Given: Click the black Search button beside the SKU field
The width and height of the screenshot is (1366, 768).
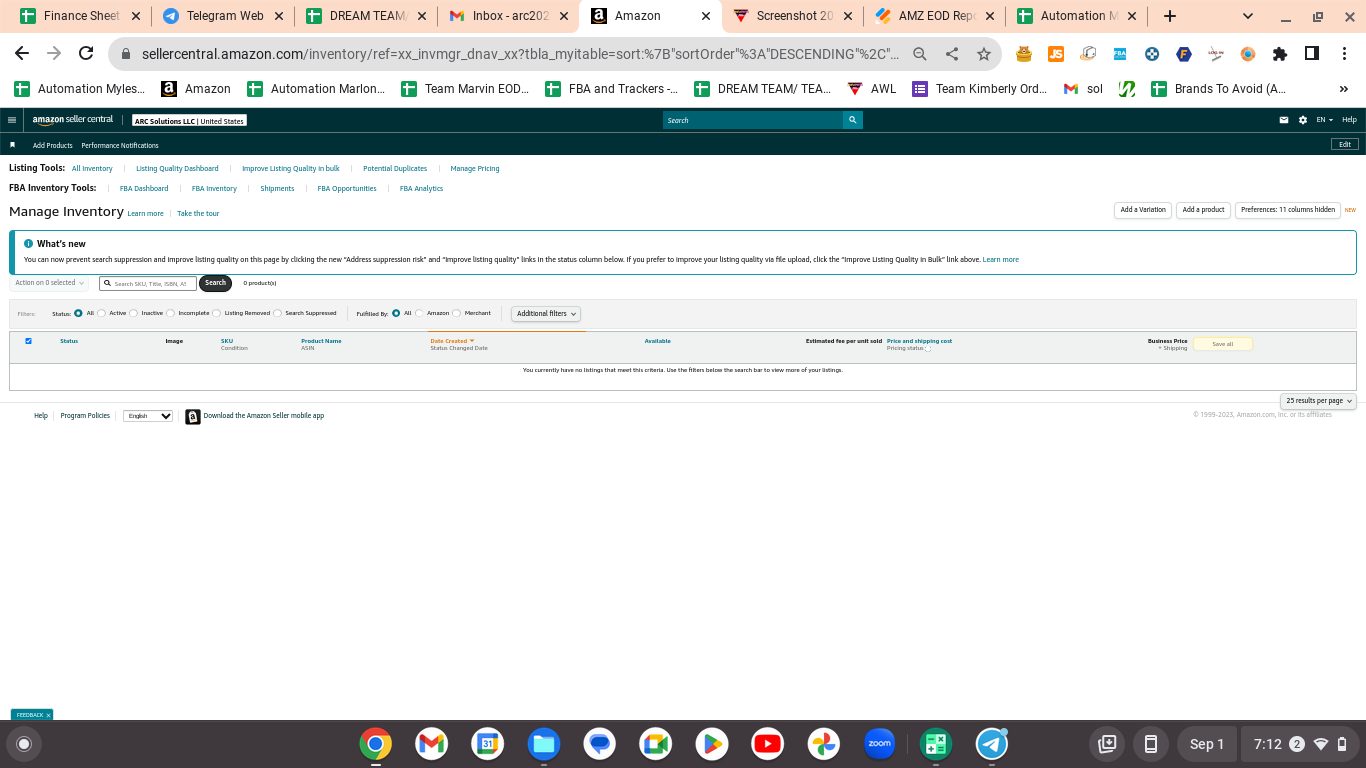Looking at the screenshot, I should (215, 283).
